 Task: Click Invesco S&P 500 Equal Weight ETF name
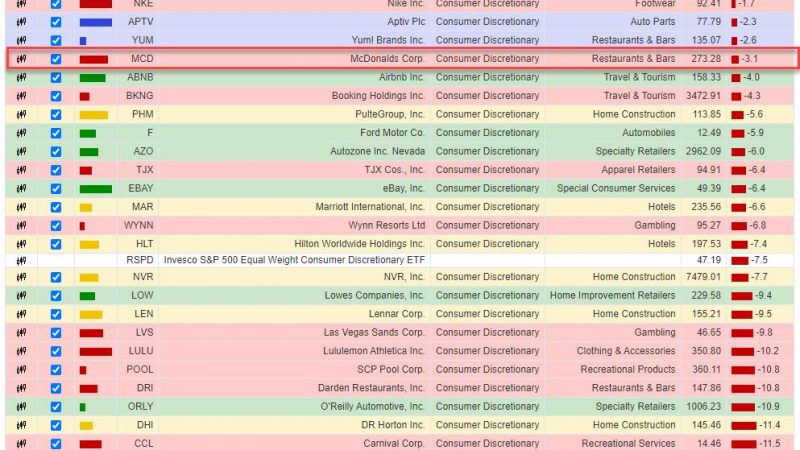point(294,260)
